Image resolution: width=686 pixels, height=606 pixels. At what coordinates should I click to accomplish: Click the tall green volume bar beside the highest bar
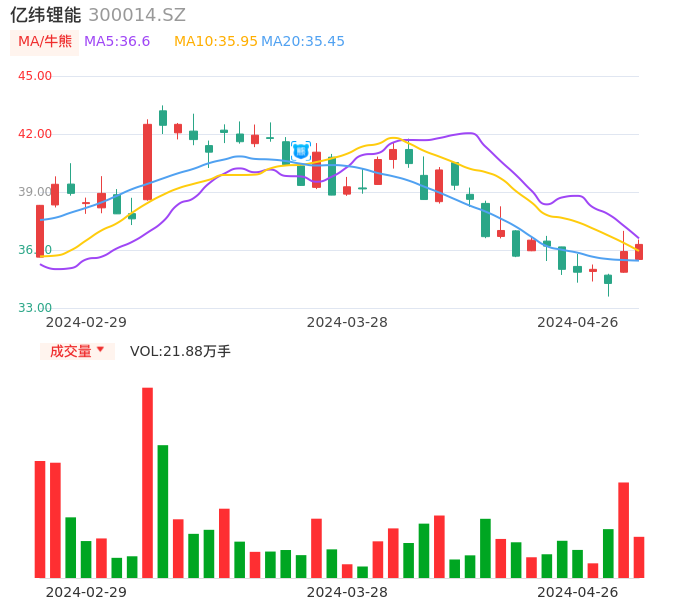pyautogui.click(x=163, y=511)
